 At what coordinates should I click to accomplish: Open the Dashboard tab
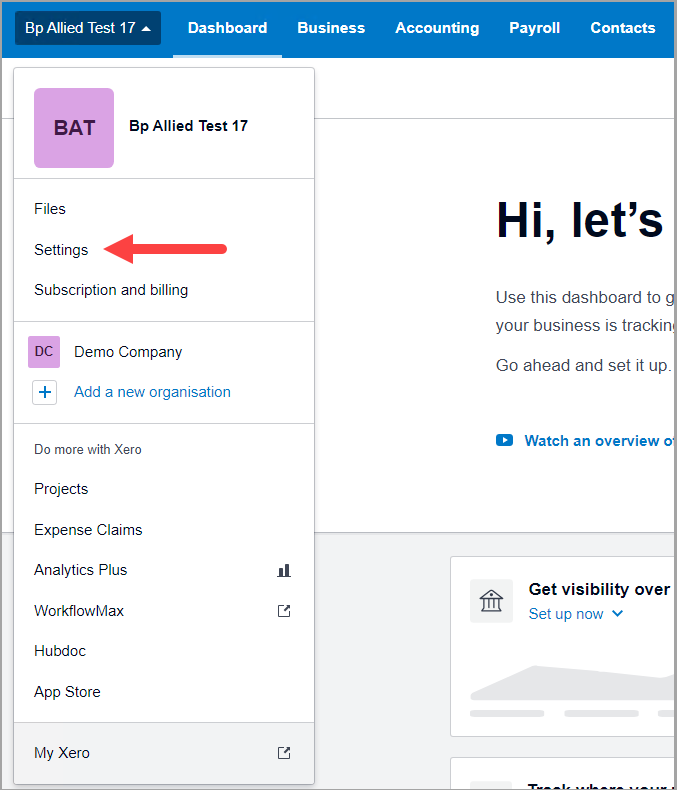click(228, 28)
